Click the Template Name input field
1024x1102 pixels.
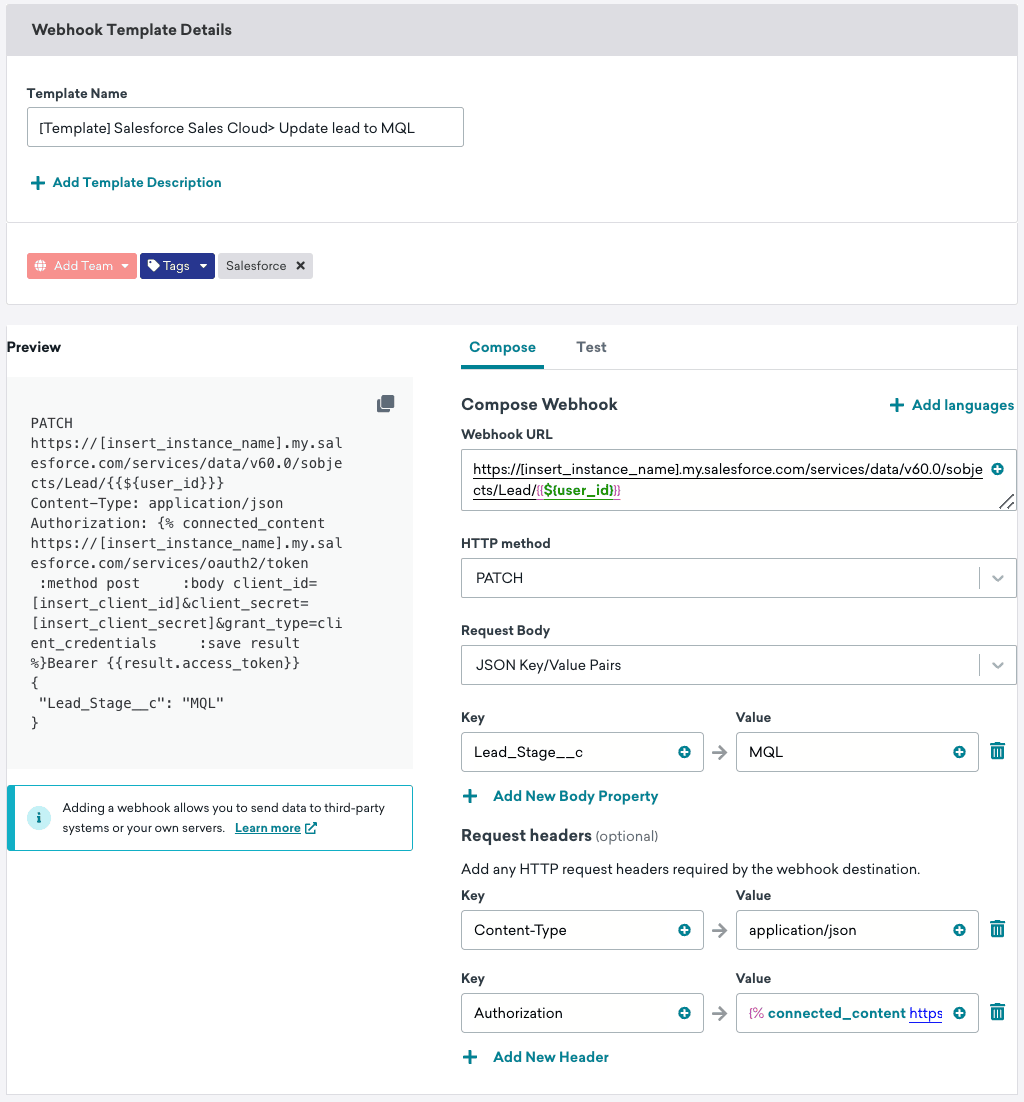[245, 127]
